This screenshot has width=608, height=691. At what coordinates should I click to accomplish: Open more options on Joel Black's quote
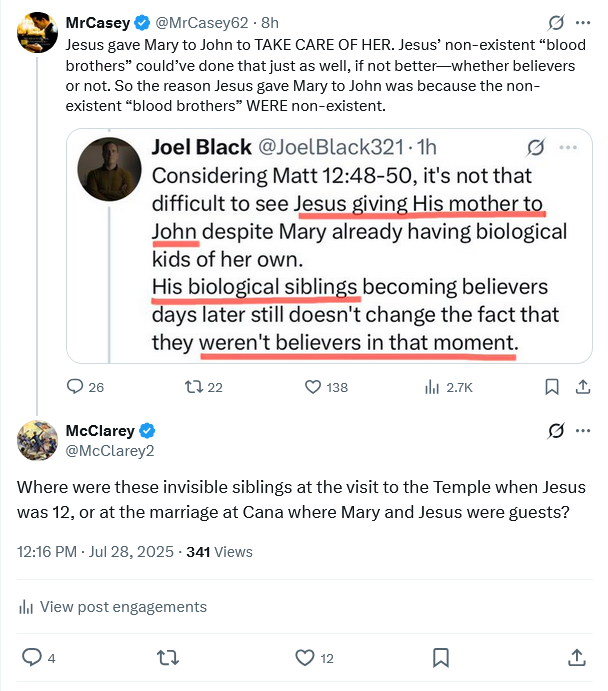tap(566, 147)
